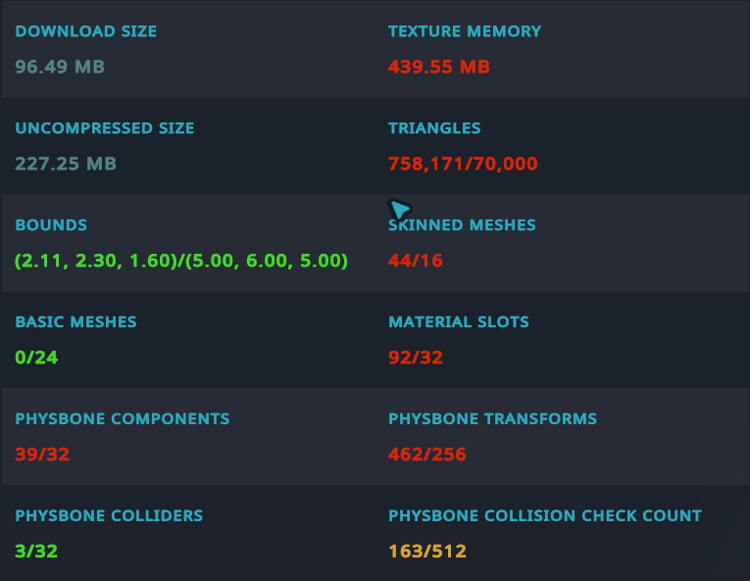Select the 439.55 MB texture memory value
Screen dimensions: 750x581
(439, 67)
